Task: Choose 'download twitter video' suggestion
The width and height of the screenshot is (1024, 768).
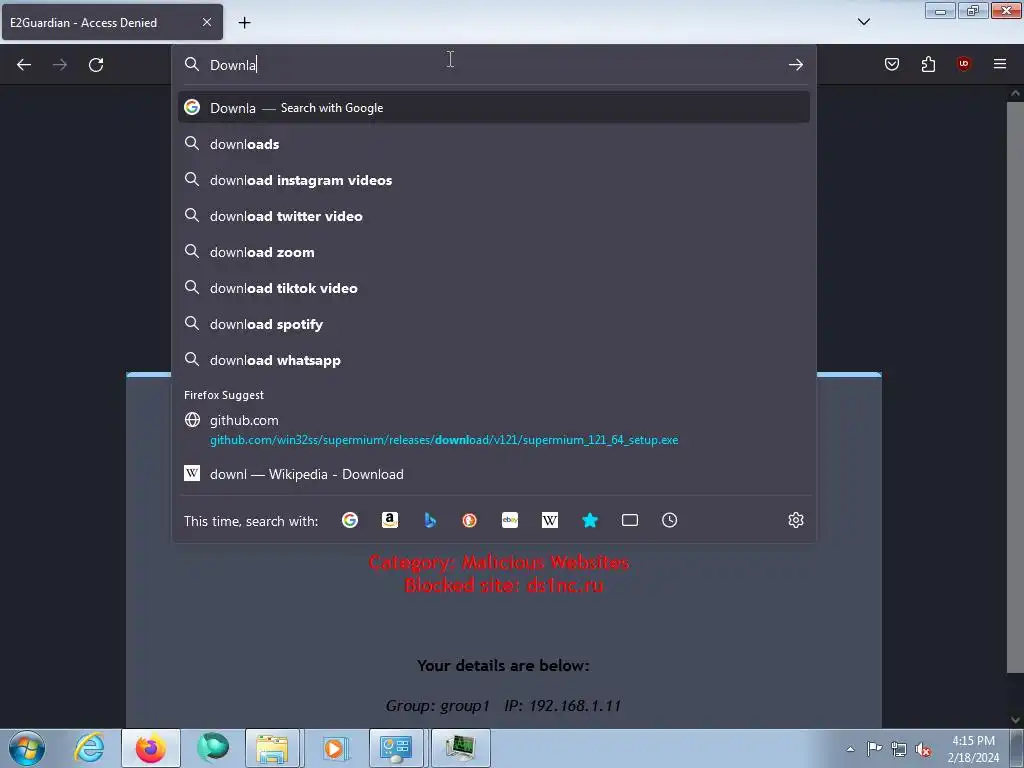Action: [x=494, y=216]
